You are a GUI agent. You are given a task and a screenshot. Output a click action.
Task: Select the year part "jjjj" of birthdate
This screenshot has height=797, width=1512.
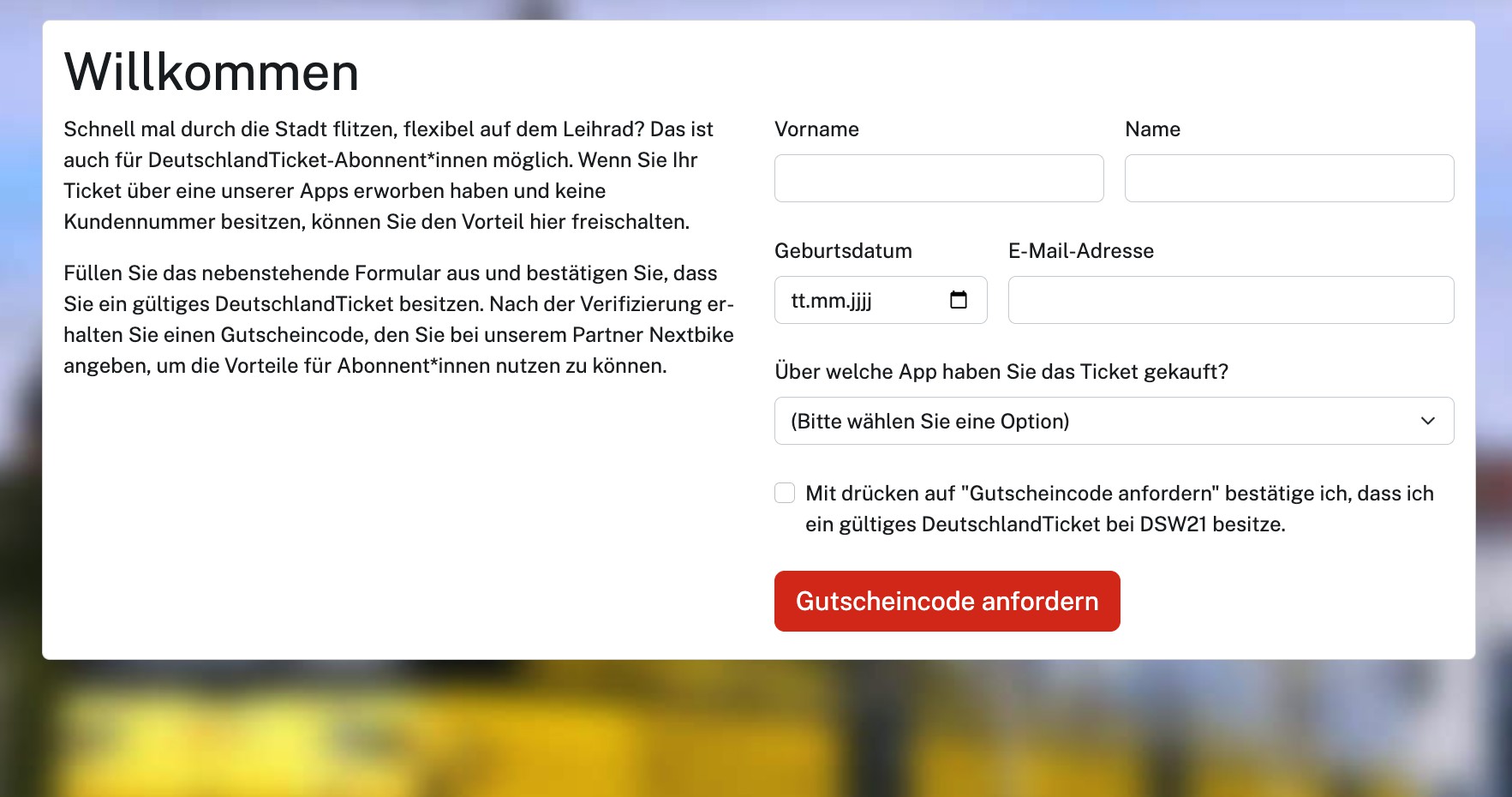pyautogui.click(x=860, y=301)
